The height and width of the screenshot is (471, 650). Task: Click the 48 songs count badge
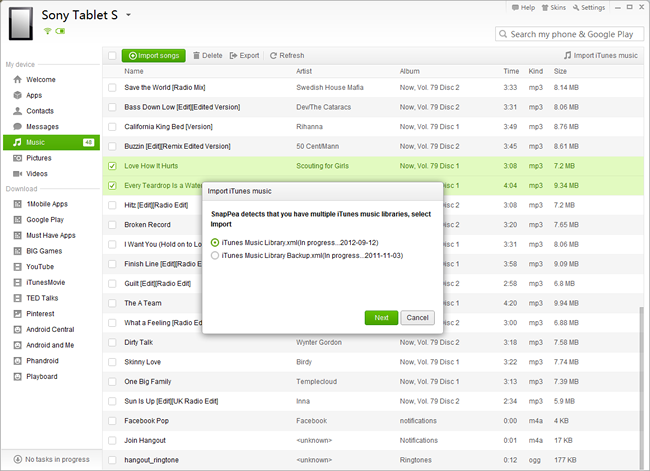click(88, 142)
